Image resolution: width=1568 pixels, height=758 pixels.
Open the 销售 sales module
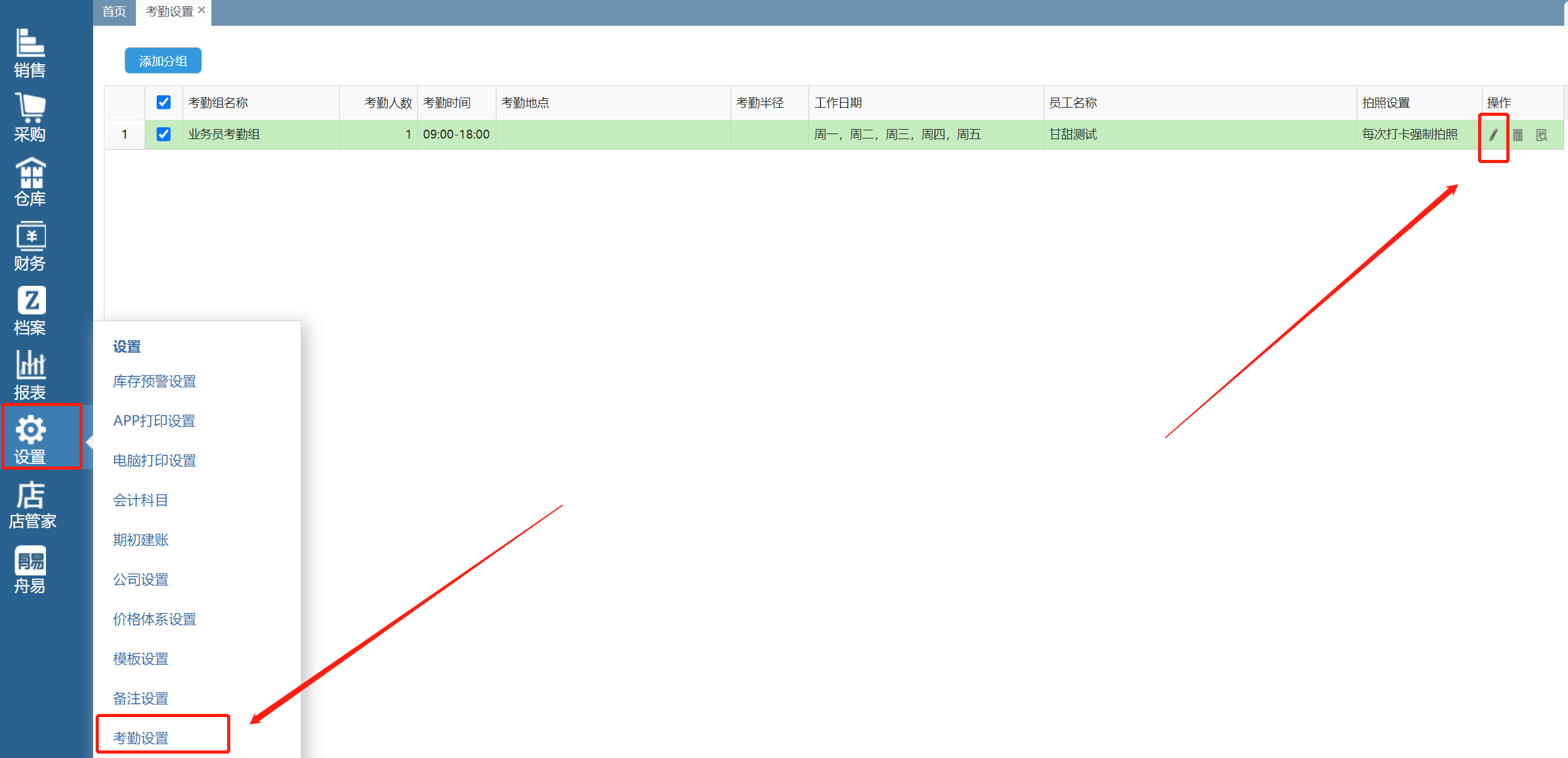click(30, 54)
